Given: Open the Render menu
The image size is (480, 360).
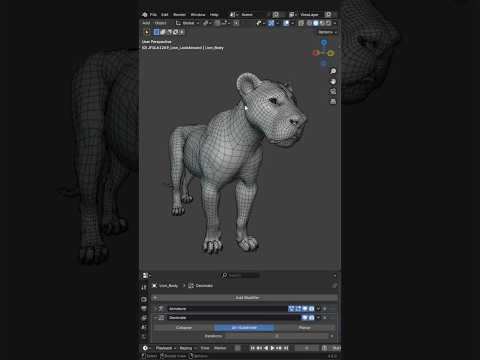Looking at the screenshot, I should [x=179, y=15].
